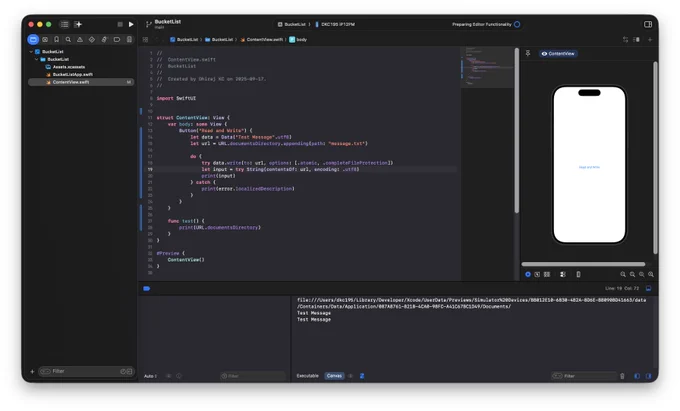Switch to the Executable console tab
Viewport: 680px width, 411px height.
[307, 376]
